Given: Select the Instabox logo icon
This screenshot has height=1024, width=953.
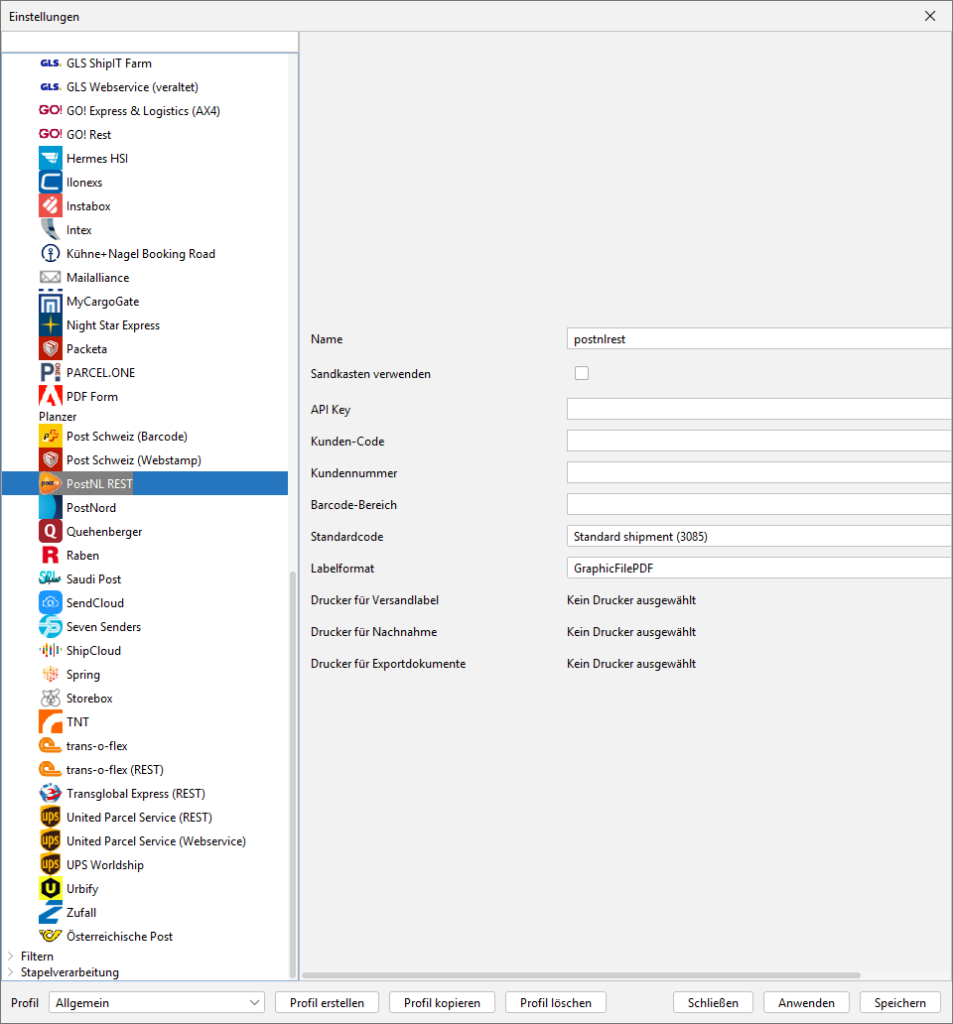Looking at the screenshot, I should 50,206.
